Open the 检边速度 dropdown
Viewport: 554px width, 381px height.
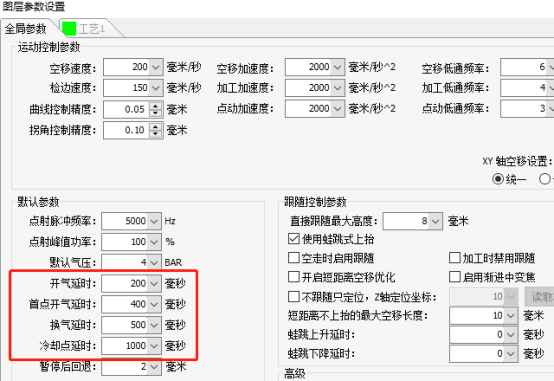point(156,88)
